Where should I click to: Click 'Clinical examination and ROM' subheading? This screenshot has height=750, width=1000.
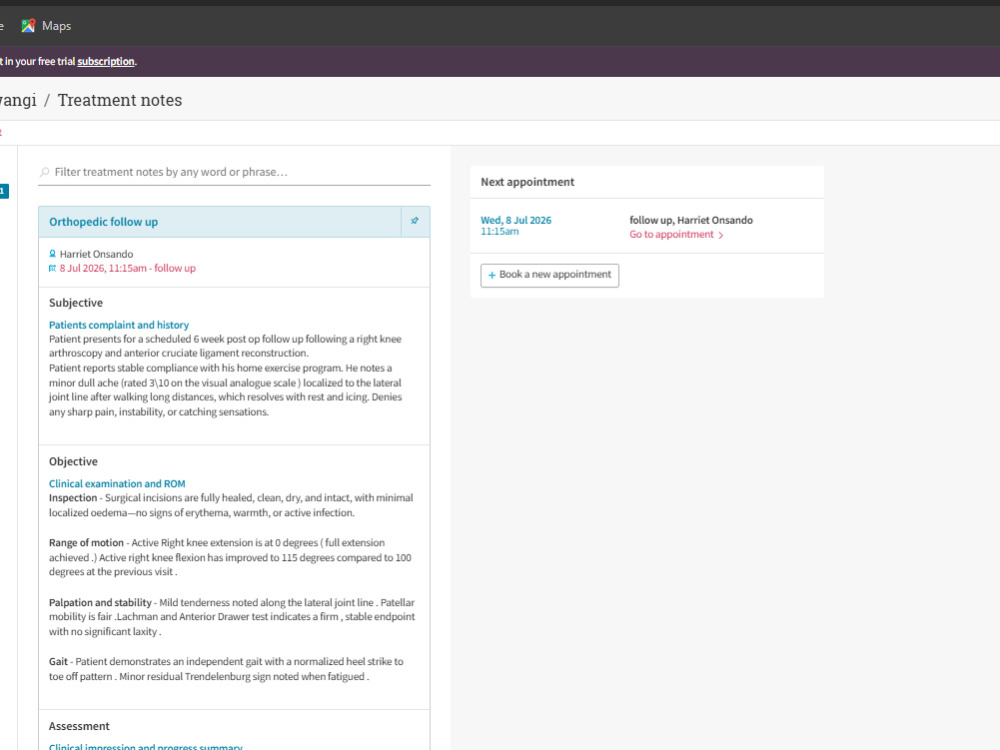tap(117, 483)
